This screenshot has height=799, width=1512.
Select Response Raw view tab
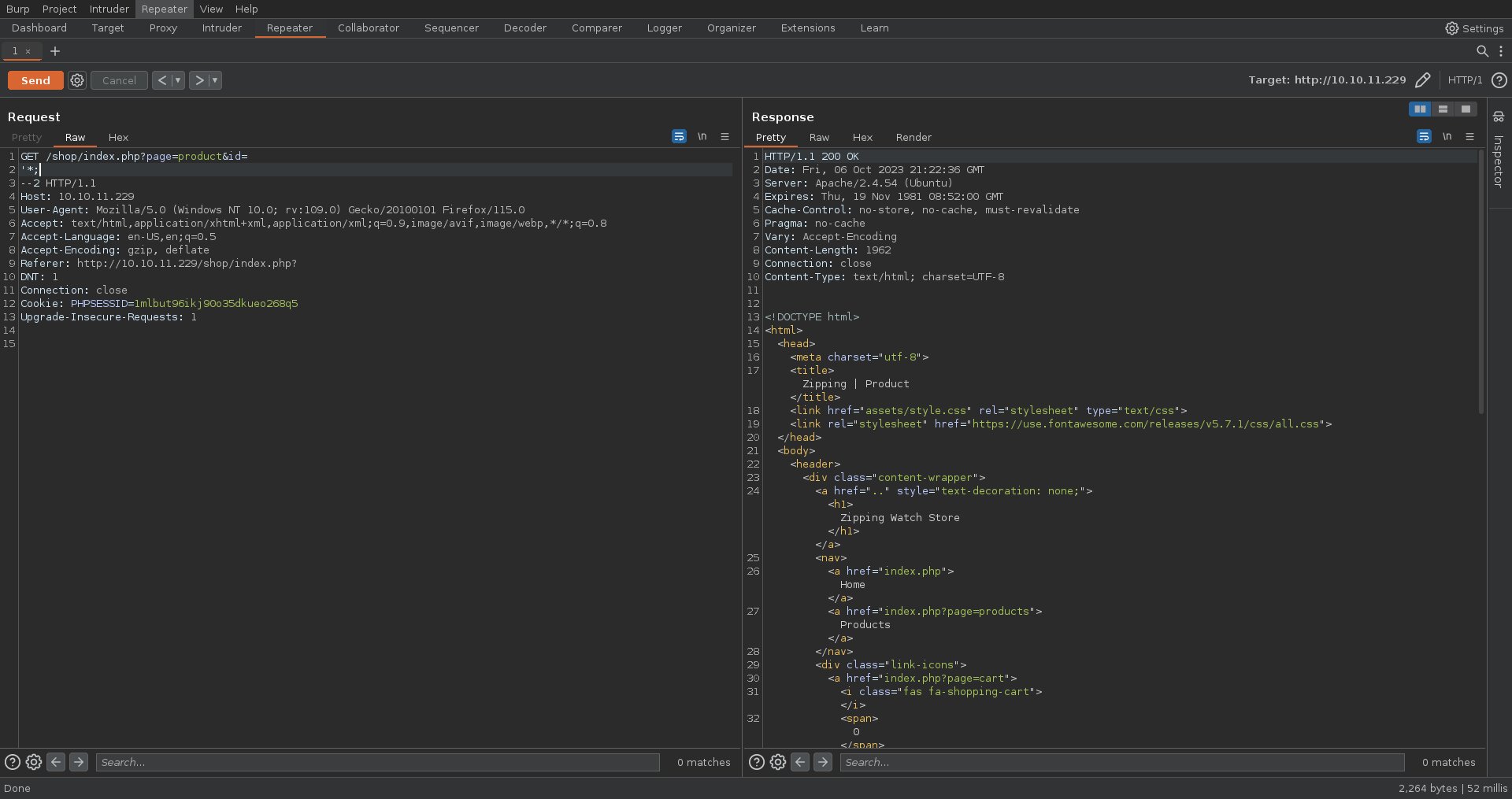[819, 137]
